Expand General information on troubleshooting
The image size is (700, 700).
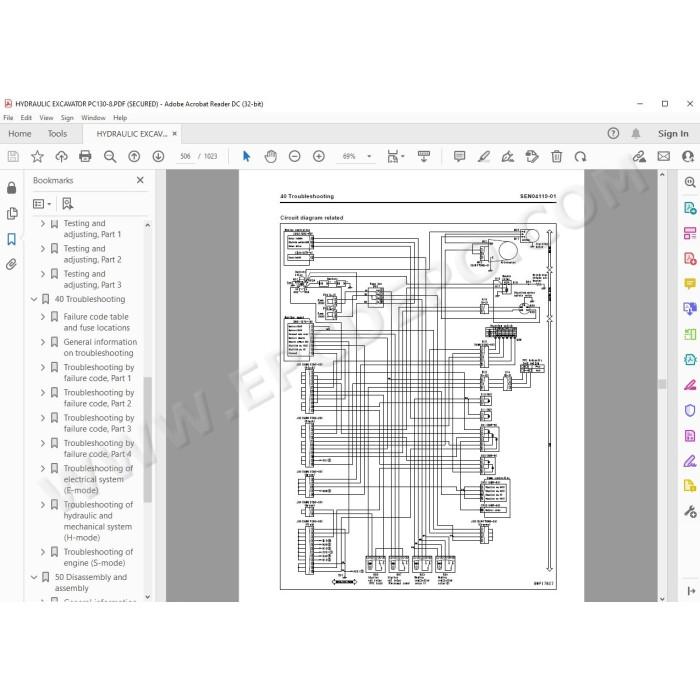tap(43, 342)
